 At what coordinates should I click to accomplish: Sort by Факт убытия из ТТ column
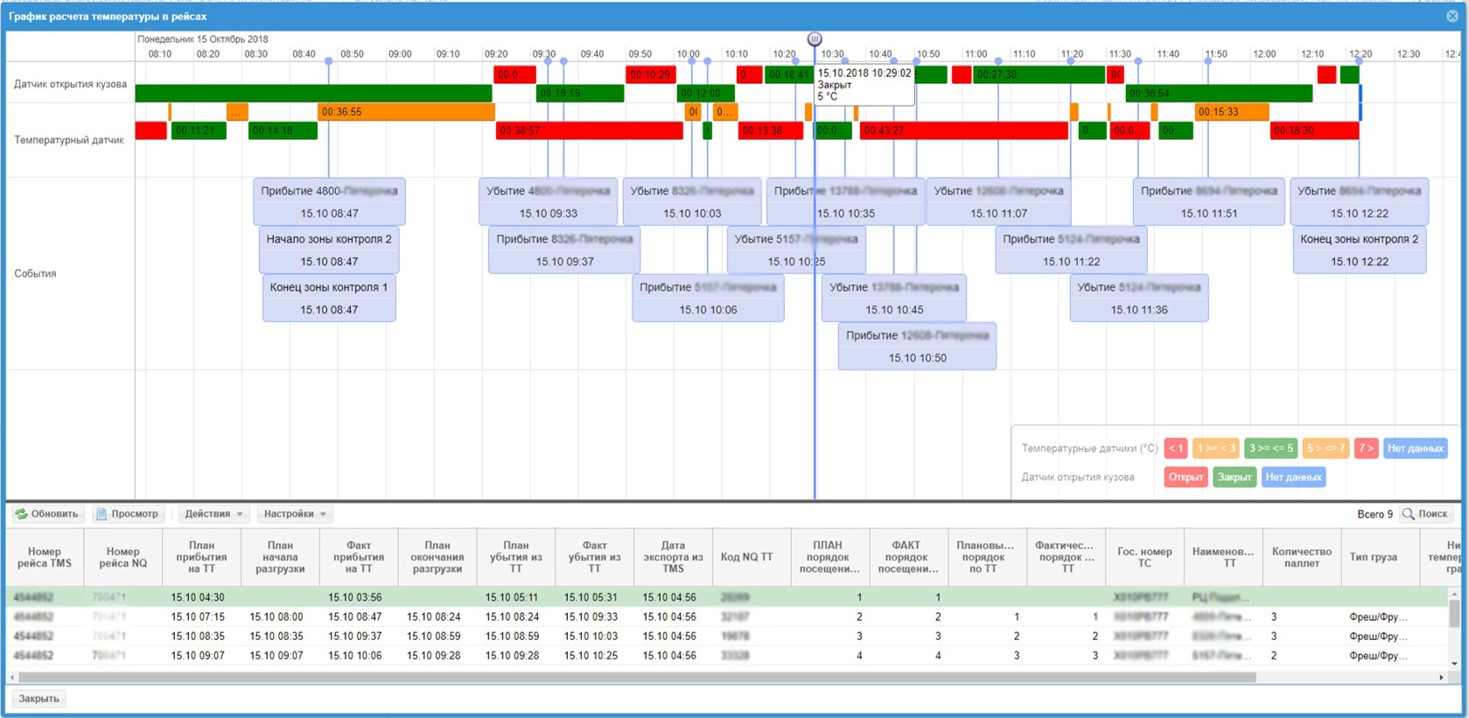[594, 558]
